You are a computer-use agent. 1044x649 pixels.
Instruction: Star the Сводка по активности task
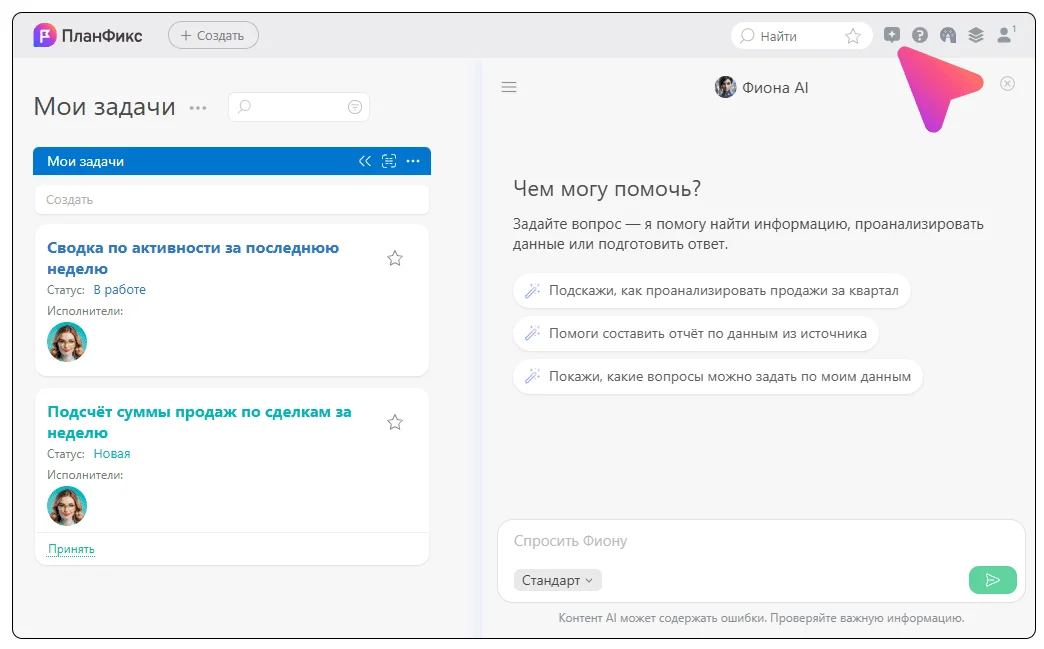point(395,258)
